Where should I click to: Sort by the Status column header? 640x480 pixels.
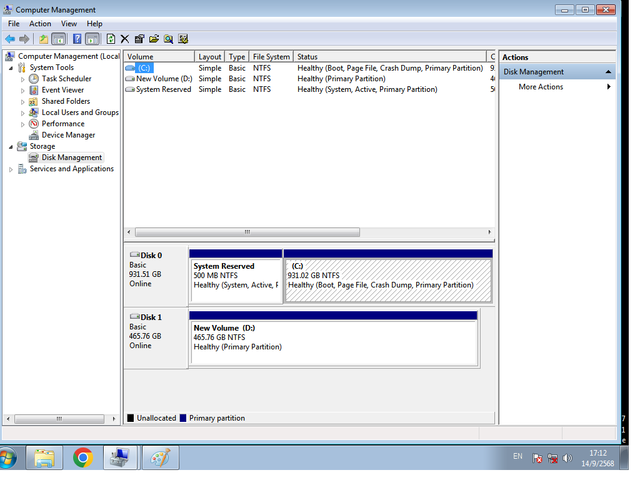click(390, 57)
